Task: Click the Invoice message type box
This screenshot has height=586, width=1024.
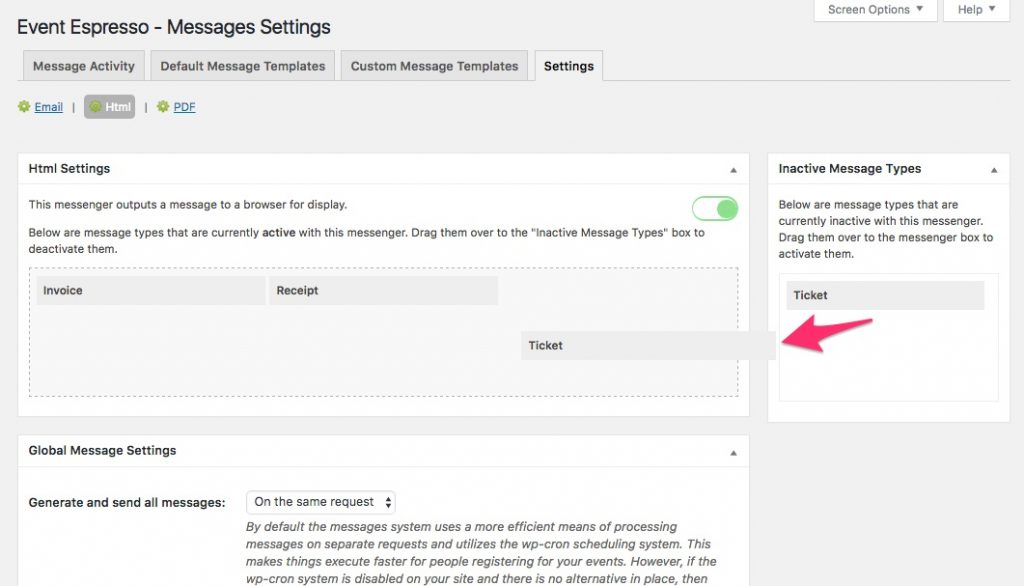Action: [151, 291]
